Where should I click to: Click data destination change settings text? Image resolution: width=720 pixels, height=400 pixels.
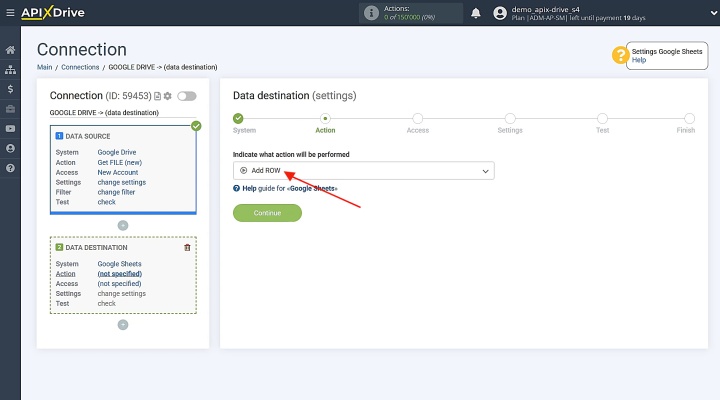tap(122, 293)
